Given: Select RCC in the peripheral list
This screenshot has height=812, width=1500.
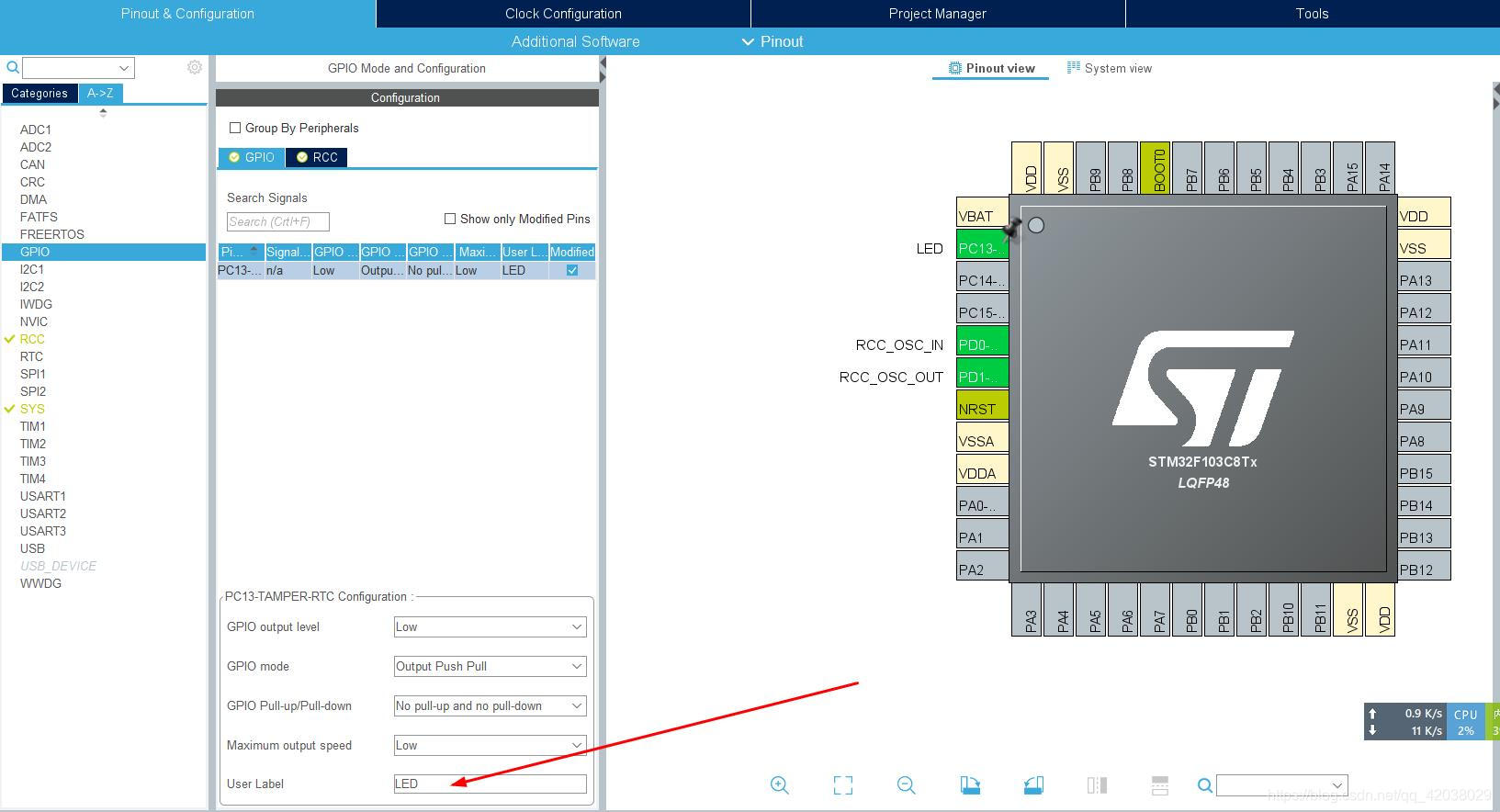Looking at the screenshot, I should [32, 339].
